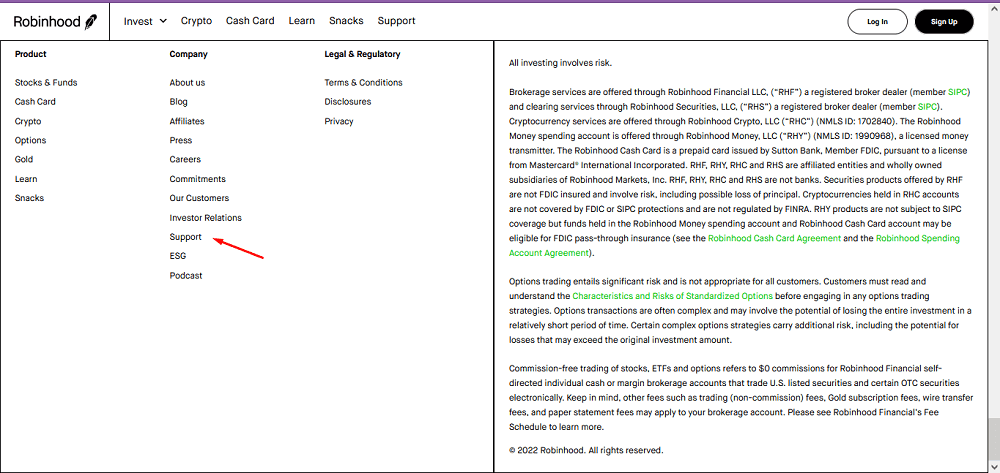Open the Disclosures link
Image resolution: width=1000 pixels, height=473 pixels.
tap(348, 102)
